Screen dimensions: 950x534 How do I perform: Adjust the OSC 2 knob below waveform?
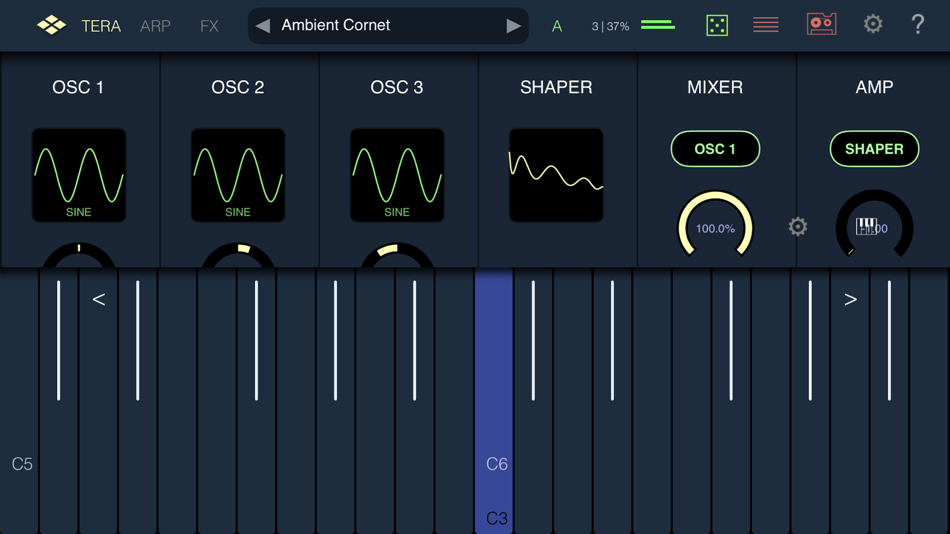[238, 255]
